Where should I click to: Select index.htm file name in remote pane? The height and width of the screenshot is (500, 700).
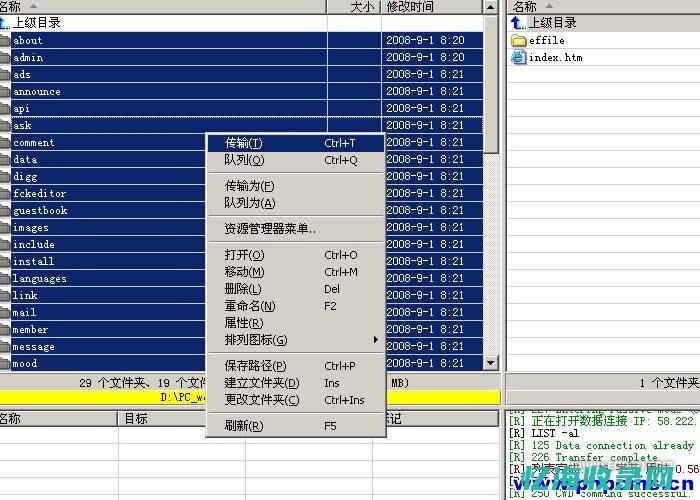click(556, 58)
